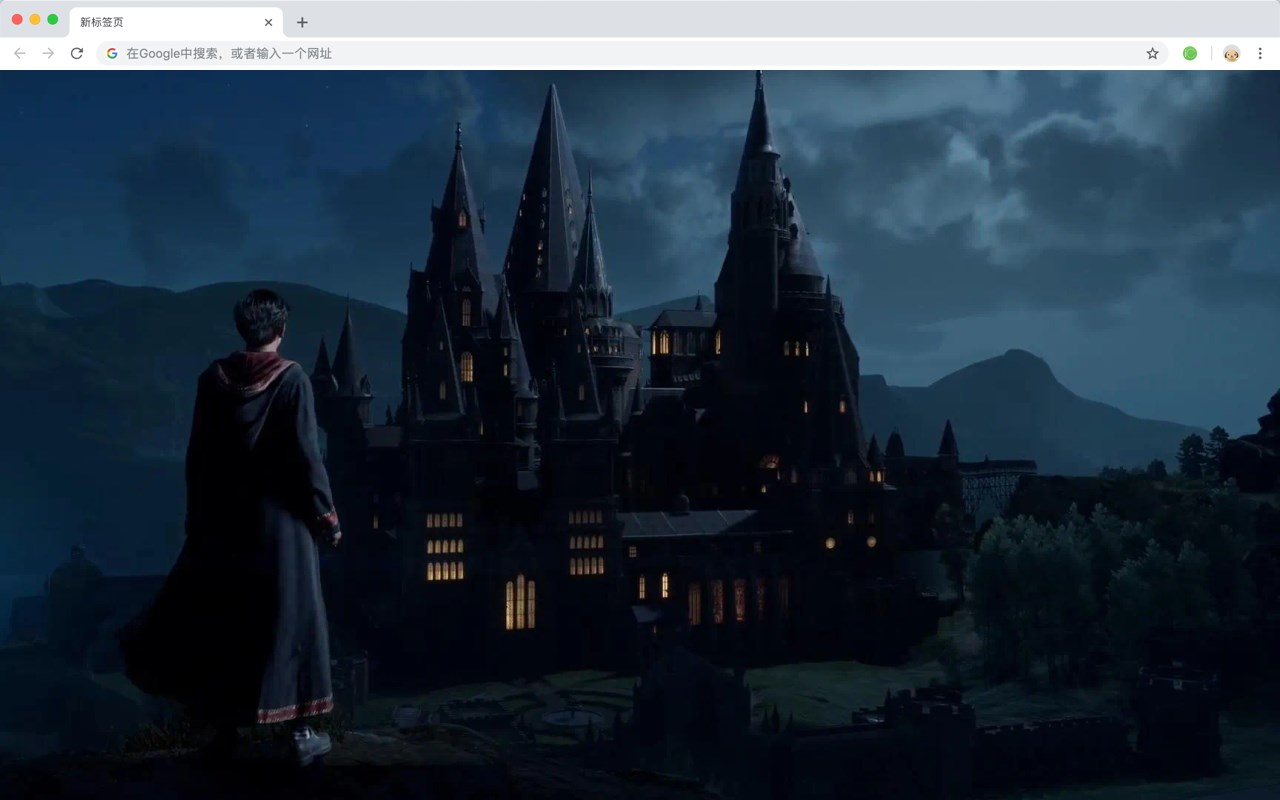
Task: Open the green extension icon
Action: tap(1190, 53)
